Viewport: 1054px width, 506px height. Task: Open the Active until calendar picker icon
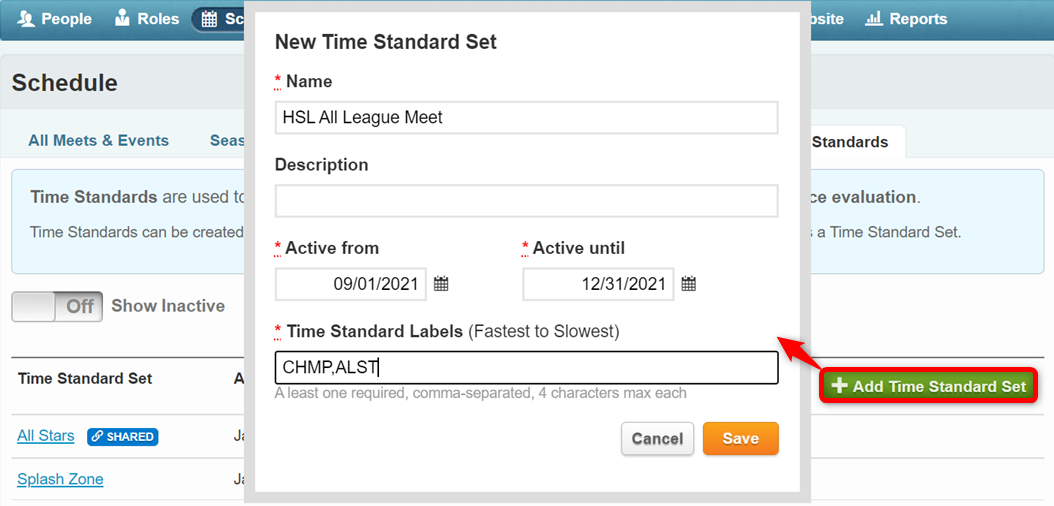coord(689,284)
